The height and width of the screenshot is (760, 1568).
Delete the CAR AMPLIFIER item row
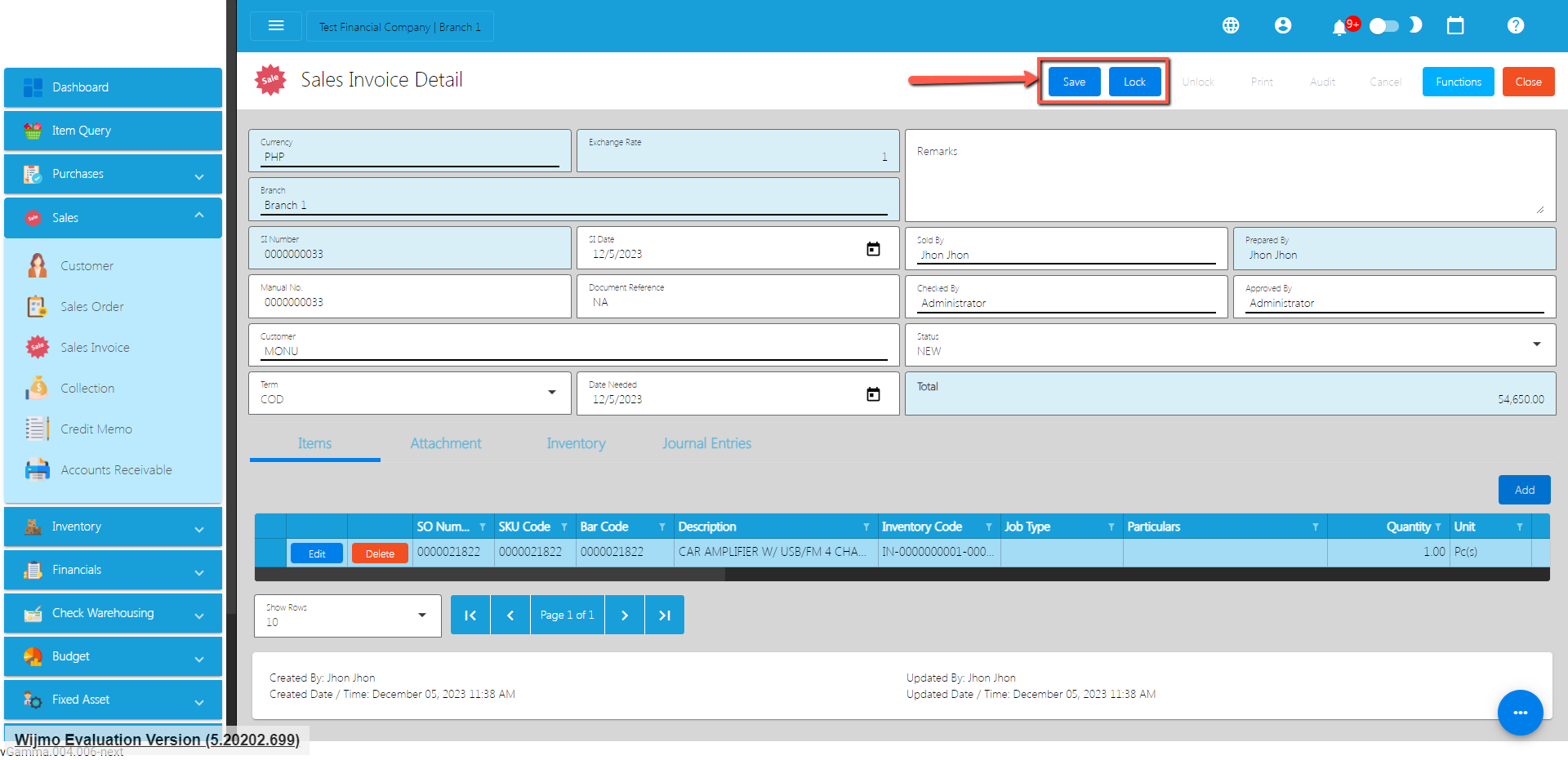coord(380,553)
